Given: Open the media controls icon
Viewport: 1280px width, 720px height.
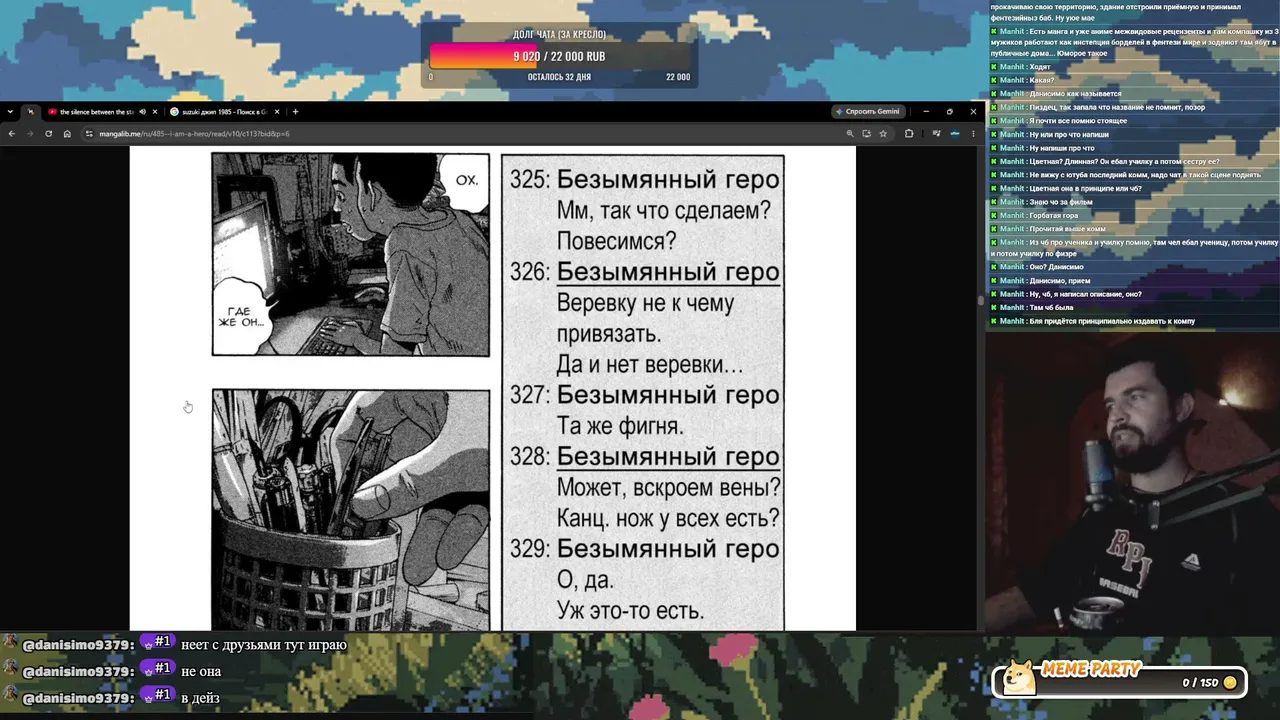Looking at the screenshot, I should 936,133.
